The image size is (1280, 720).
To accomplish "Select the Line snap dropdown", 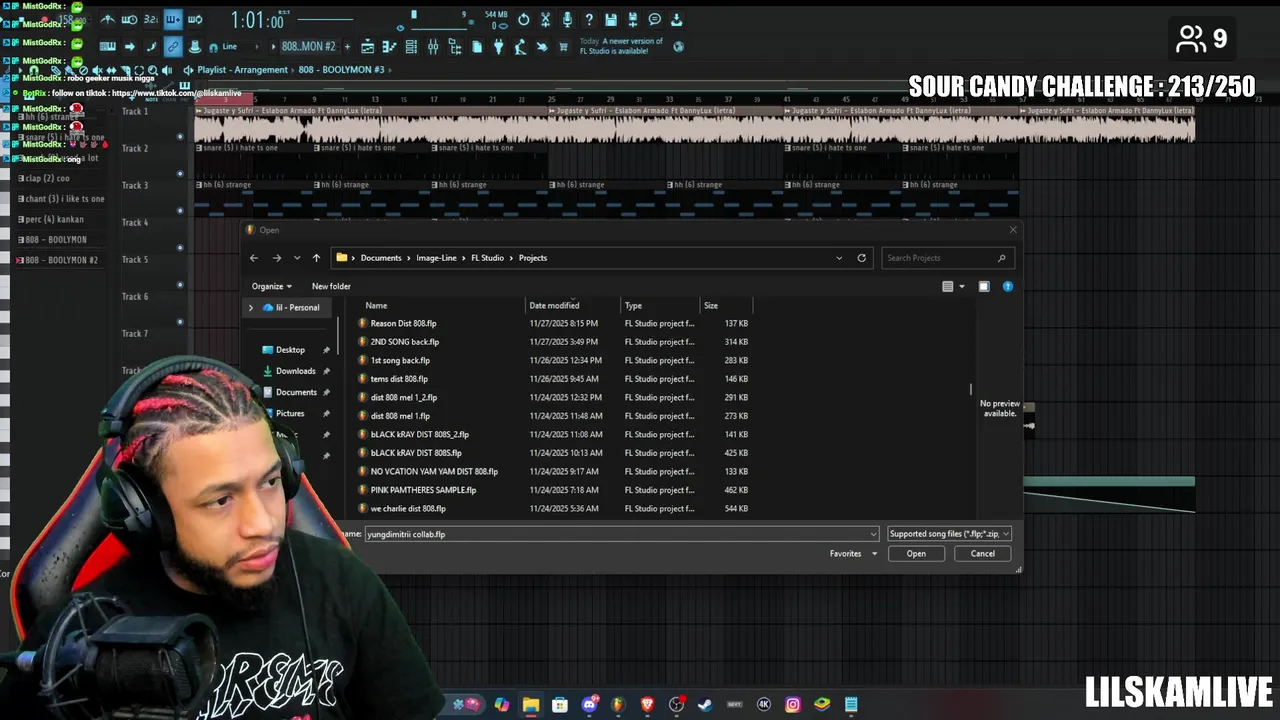I will pos(239,46).
